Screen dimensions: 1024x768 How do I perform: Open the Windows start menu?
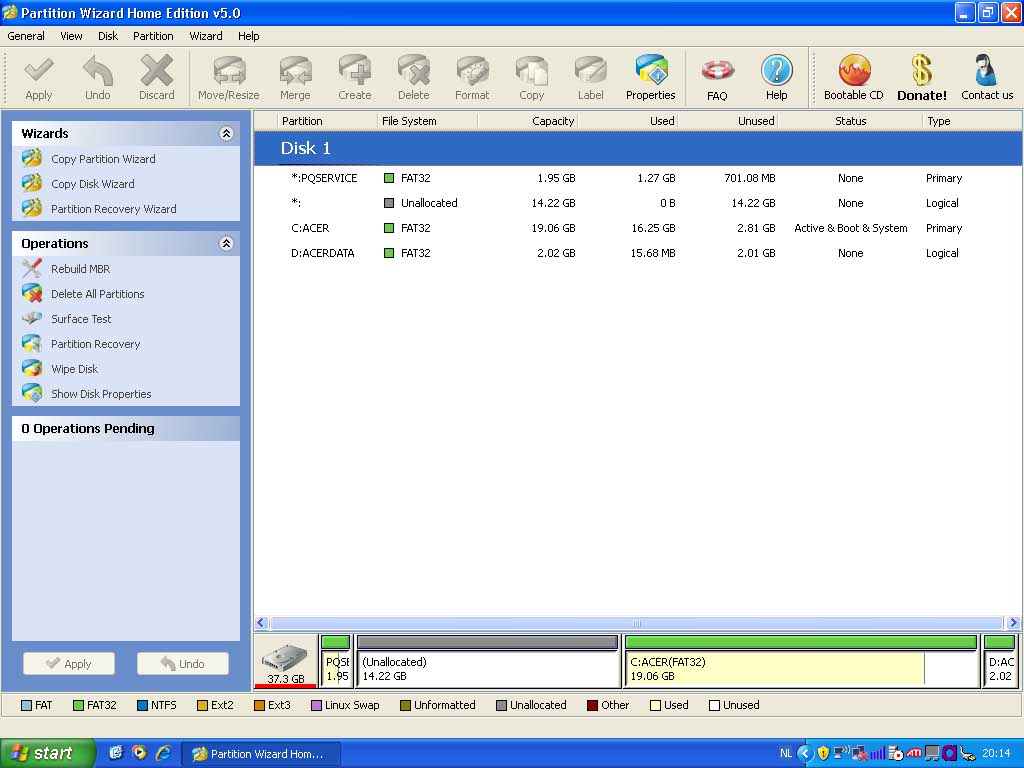(47, 753)
